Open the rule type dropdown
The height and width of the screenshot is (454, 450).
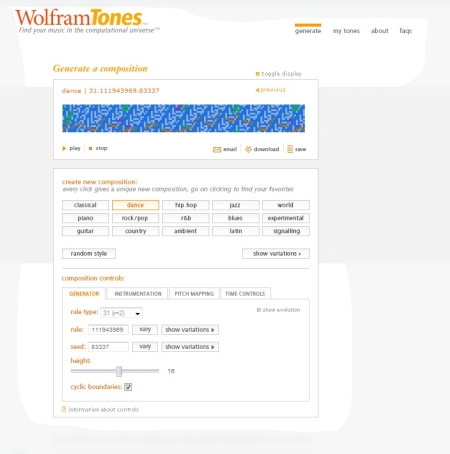point(121,313)
